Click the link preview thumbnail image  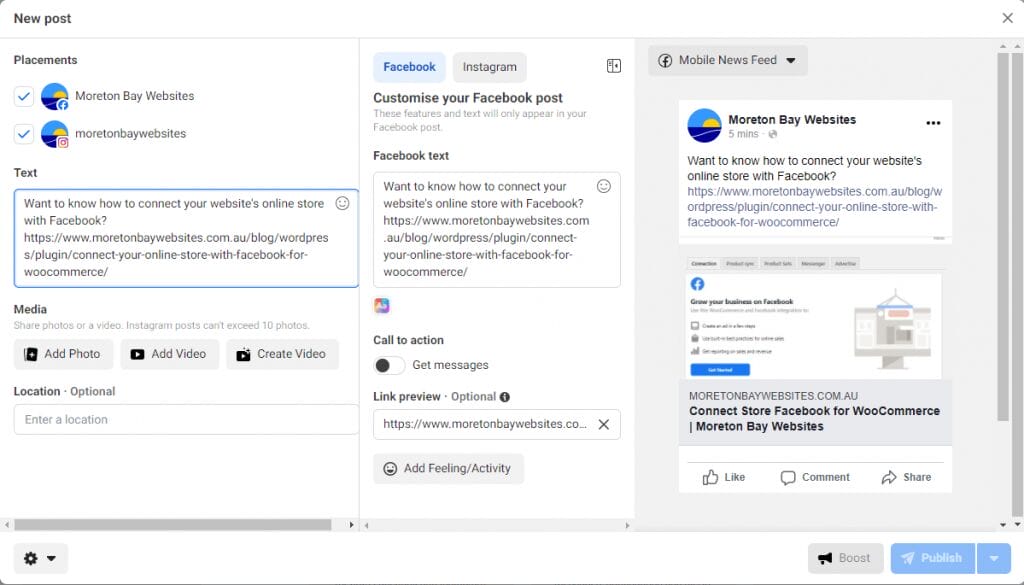point(815,317)
